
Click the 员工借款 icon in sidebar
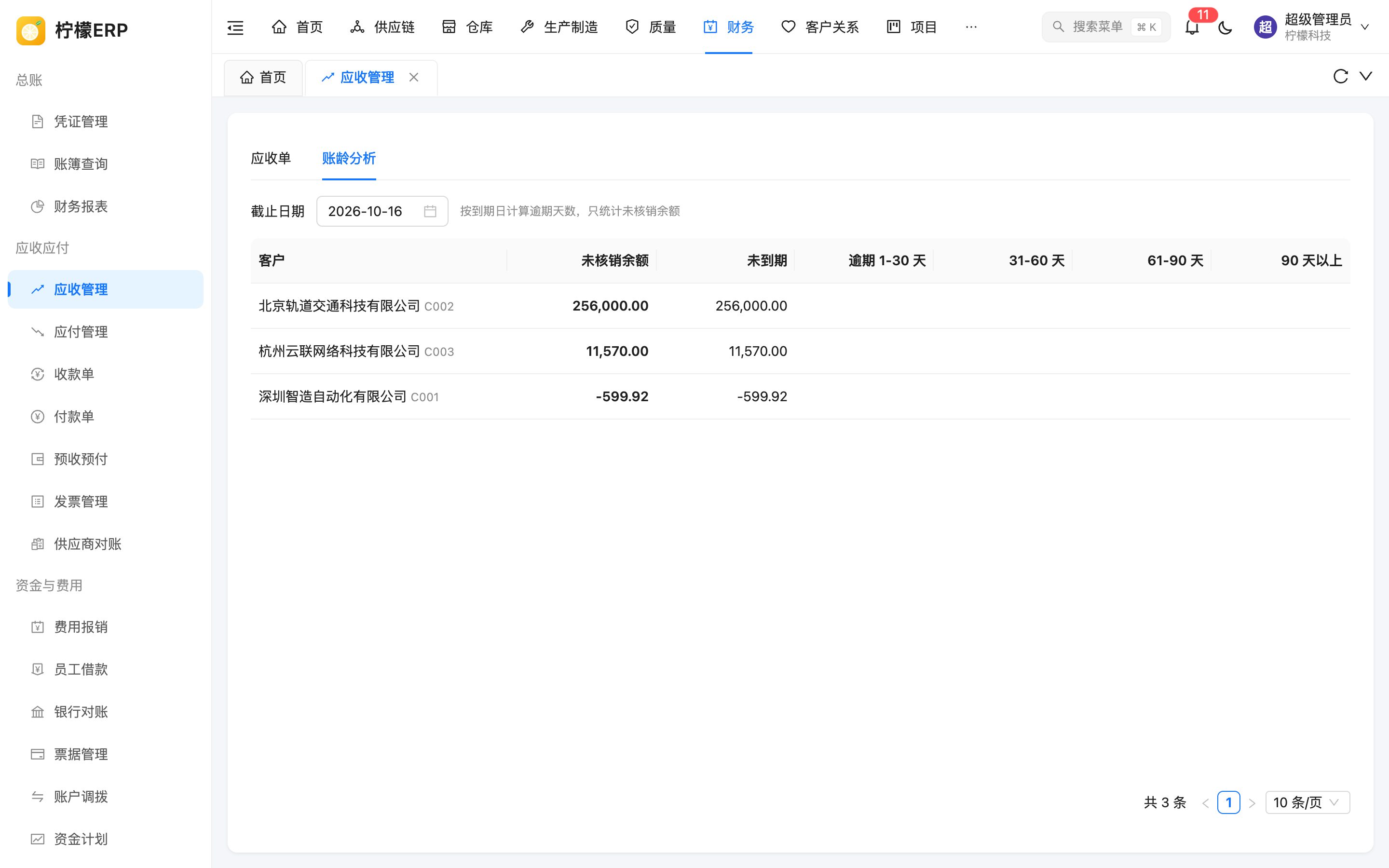click(37, 669)
